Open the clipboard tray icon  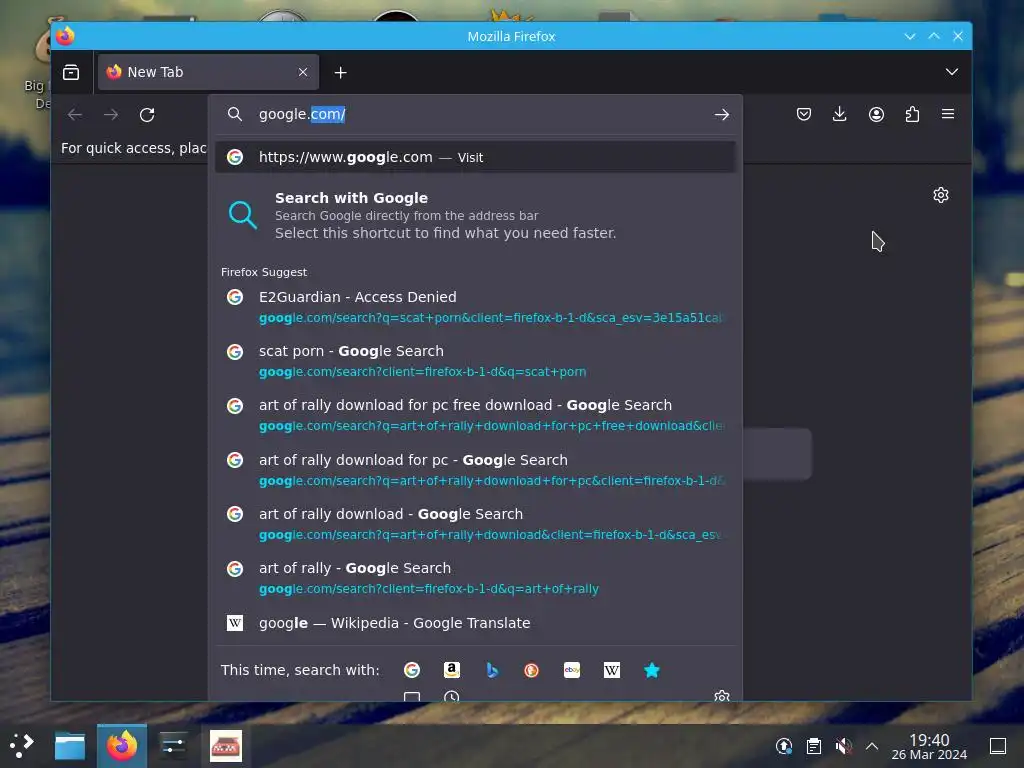[814, 745]
